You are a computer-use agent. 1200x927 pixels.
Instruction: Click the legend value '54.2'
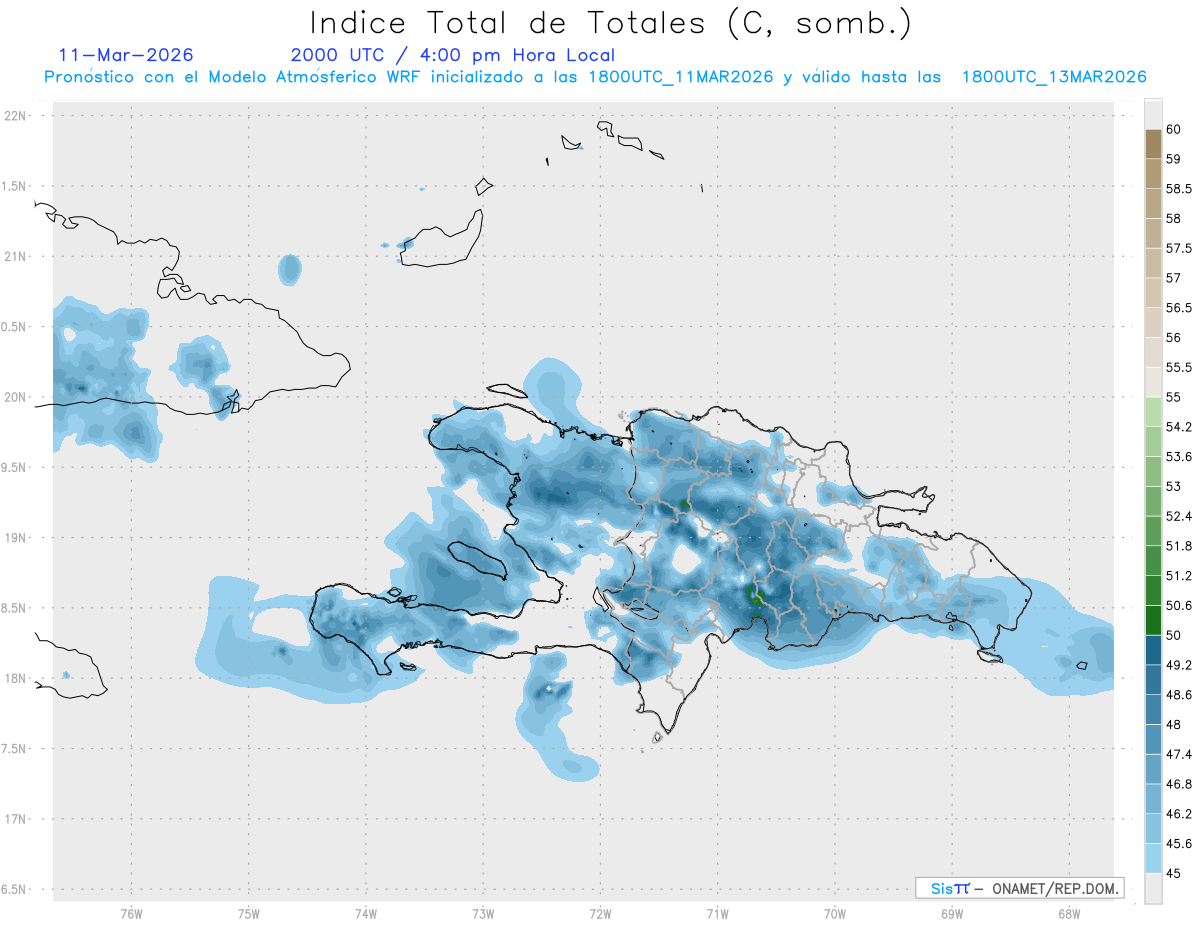click(1178, 427)
